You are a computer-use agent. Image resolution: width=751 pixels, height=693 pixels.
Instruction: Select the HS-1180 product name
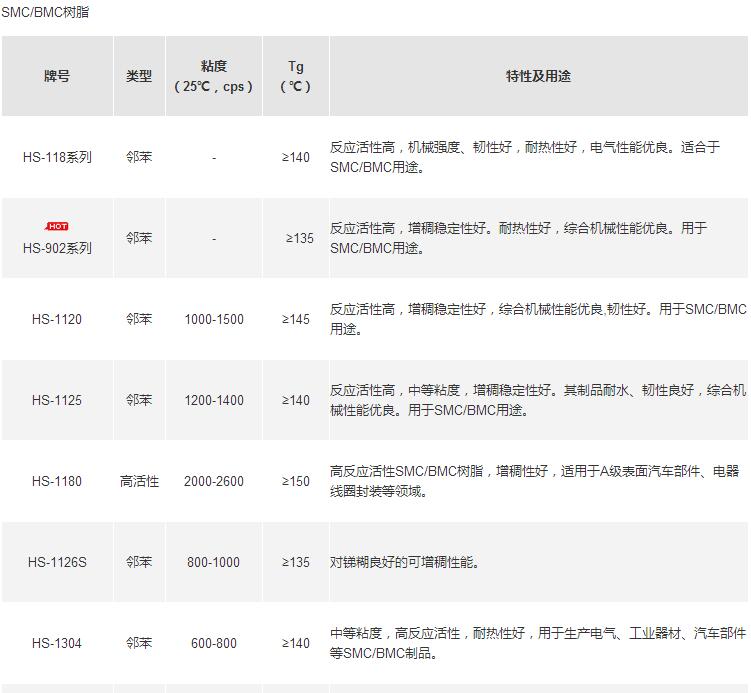[x=57, y=481]
